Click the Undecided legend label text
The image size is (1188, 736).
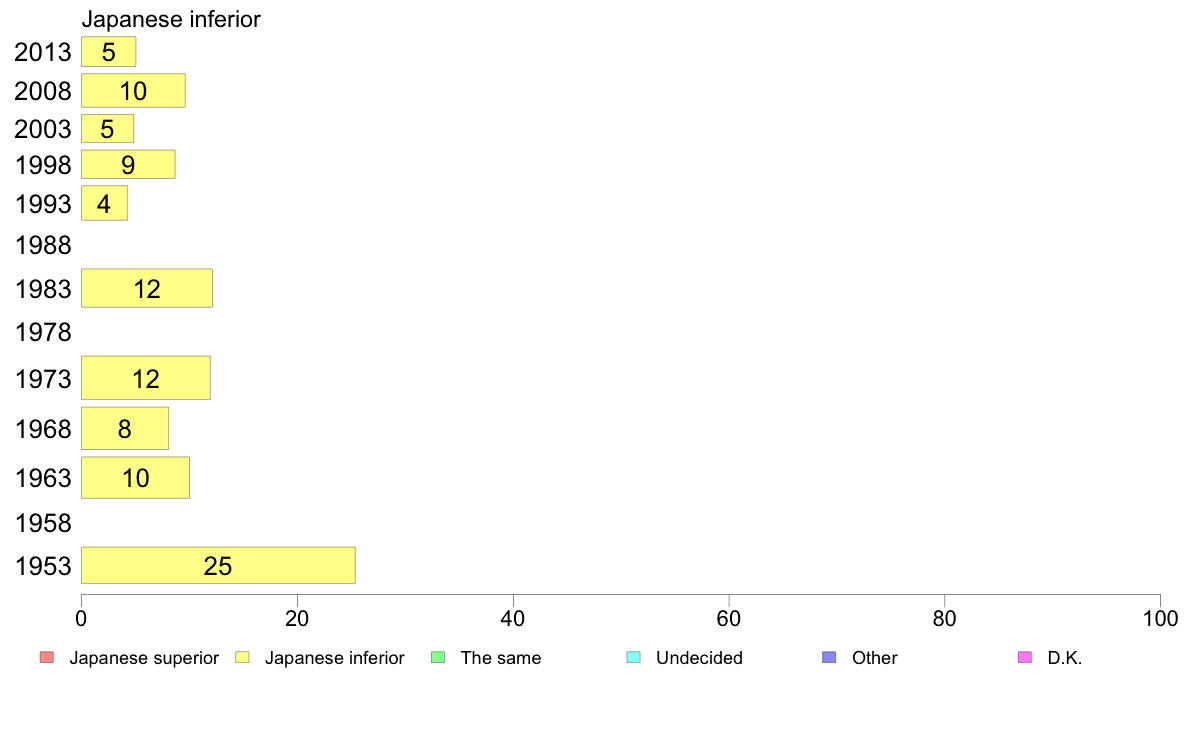coord(699,658)
